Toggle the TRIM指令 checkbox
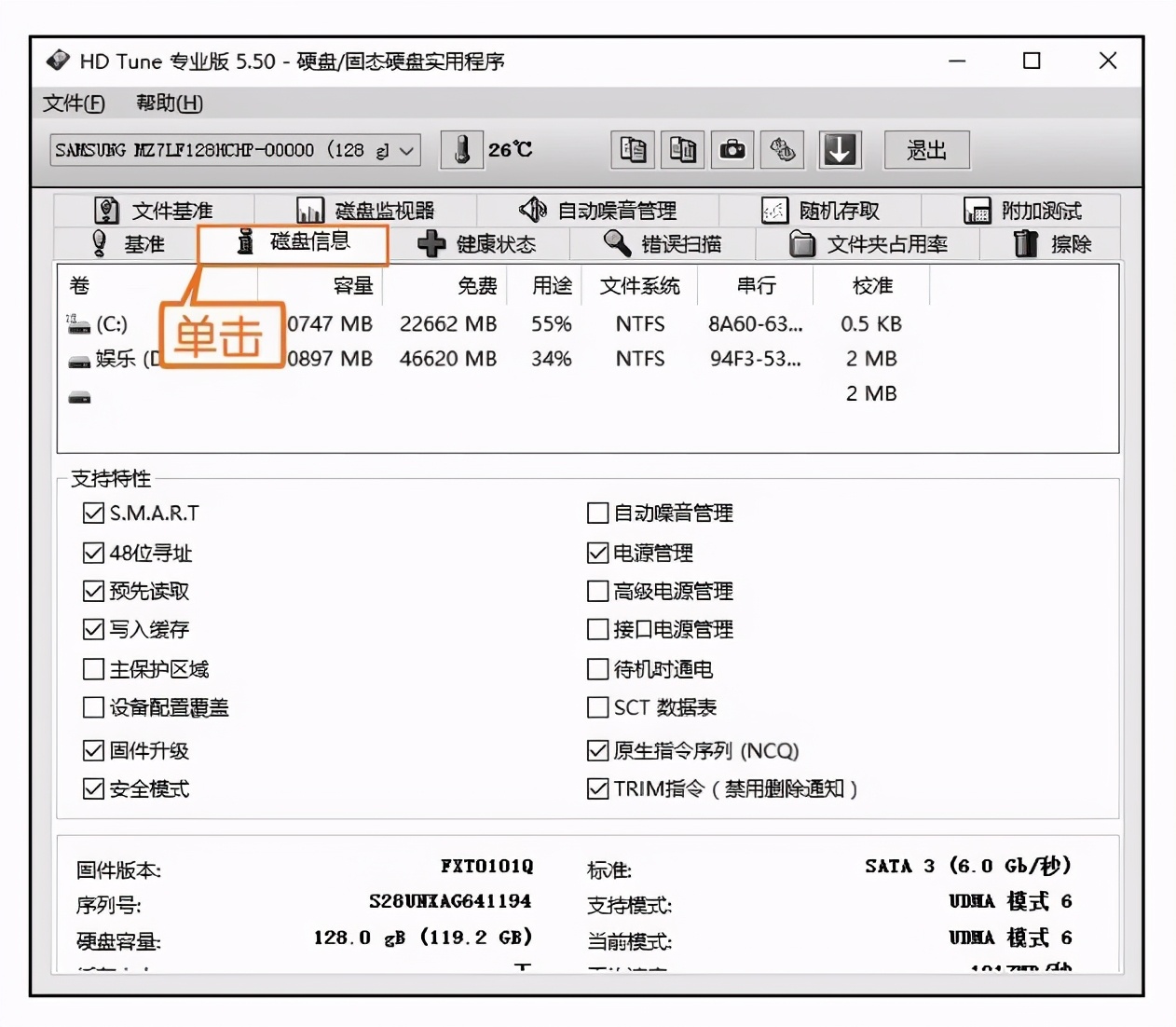This screenshot has width=1176, height=1027. (597, 788)
